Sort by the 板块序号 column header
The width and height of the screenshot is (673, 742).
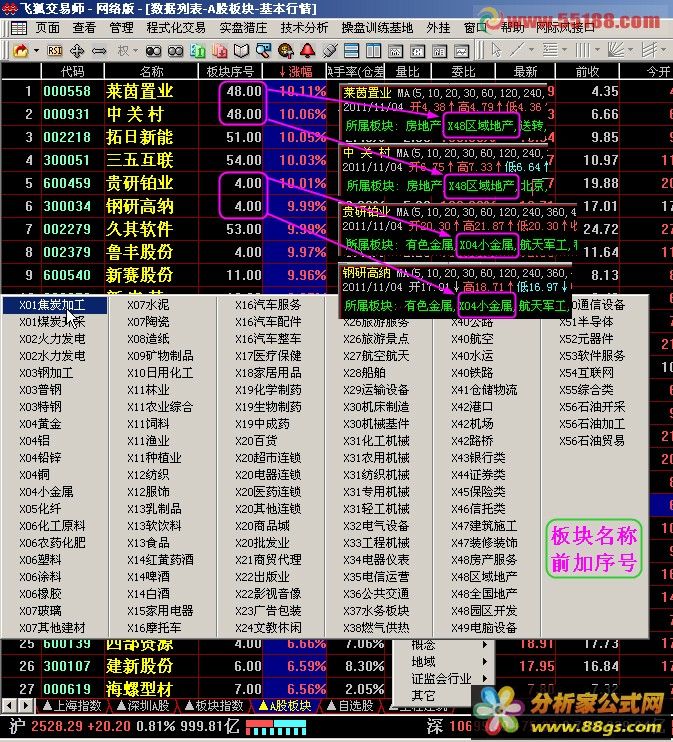(230, 71)
